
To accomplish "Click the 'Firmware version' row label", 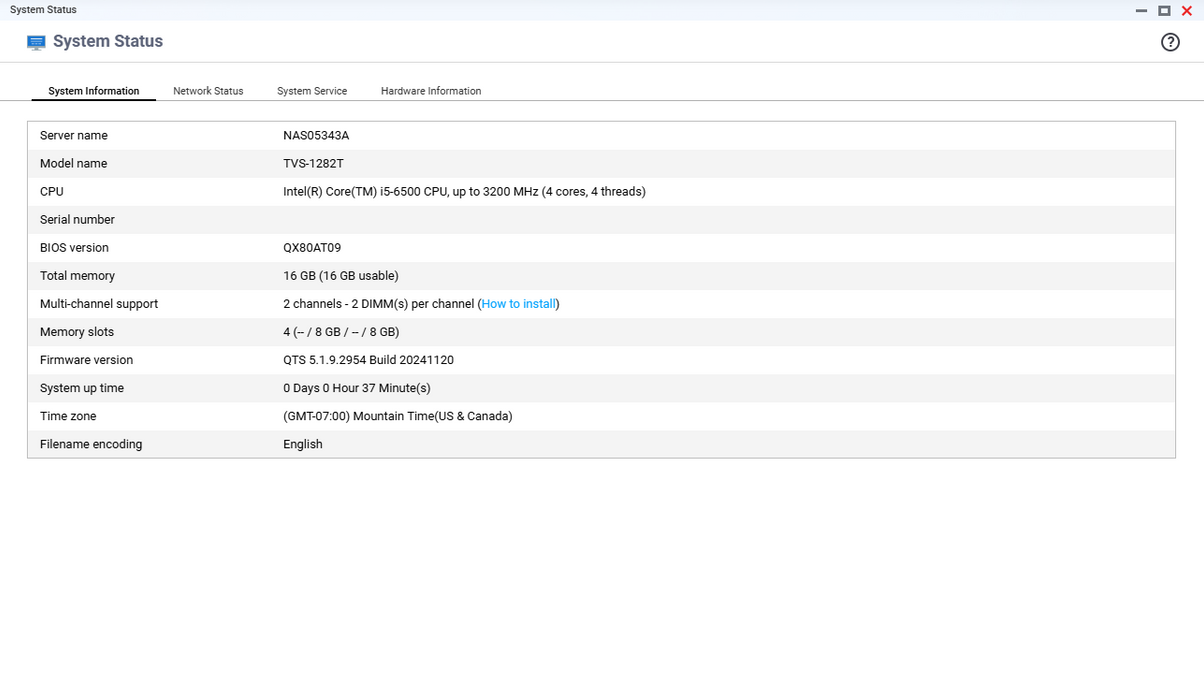I will click(86, 360).
